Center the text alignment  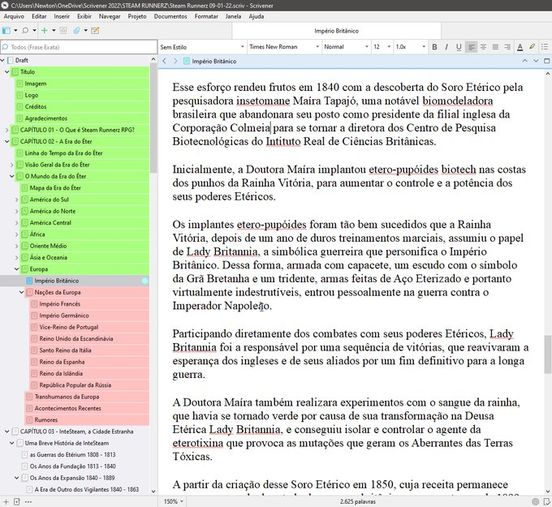(x=483, y=47)
